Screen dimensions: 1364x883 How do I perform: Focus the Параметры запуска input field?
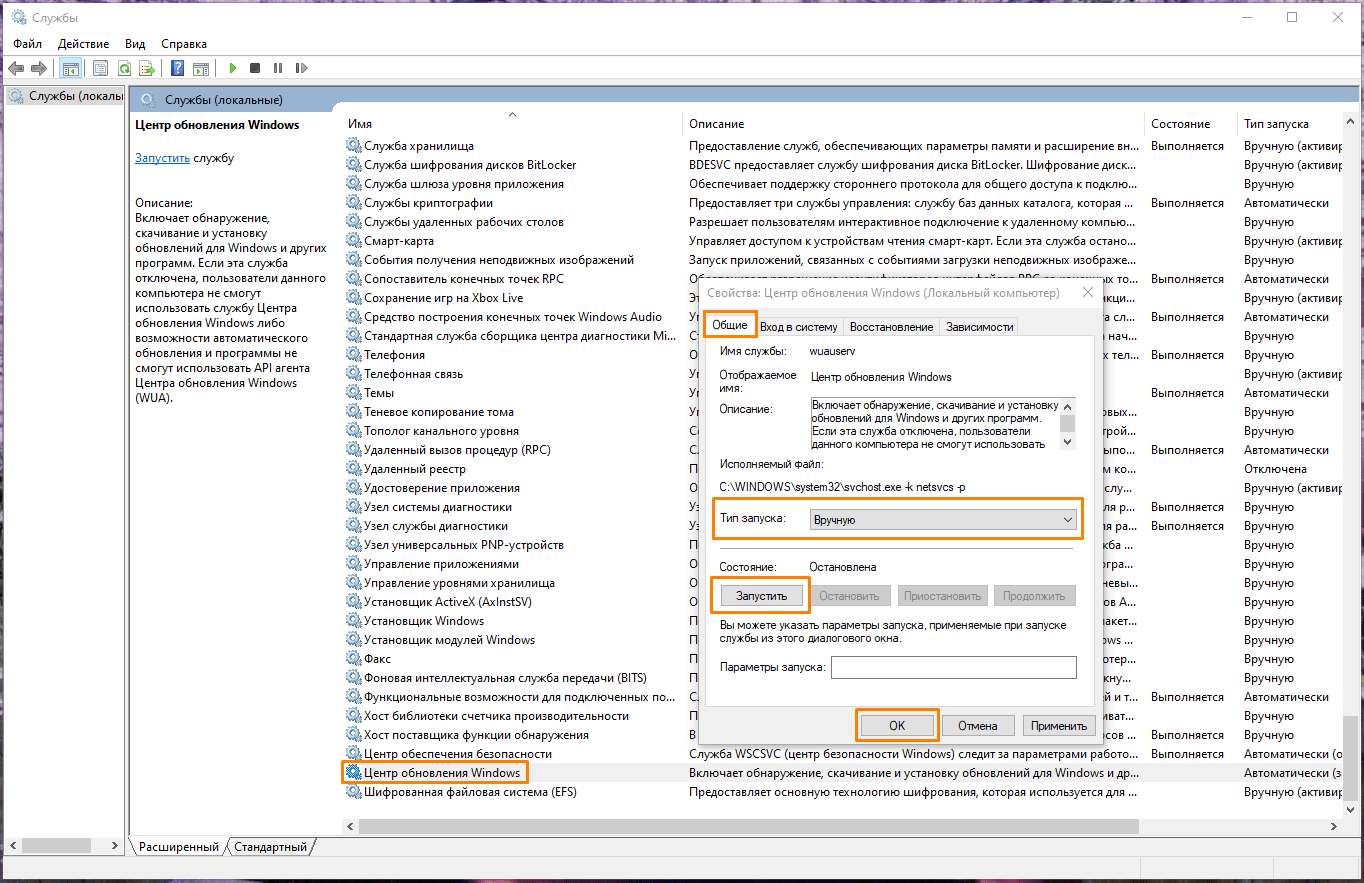954,667
